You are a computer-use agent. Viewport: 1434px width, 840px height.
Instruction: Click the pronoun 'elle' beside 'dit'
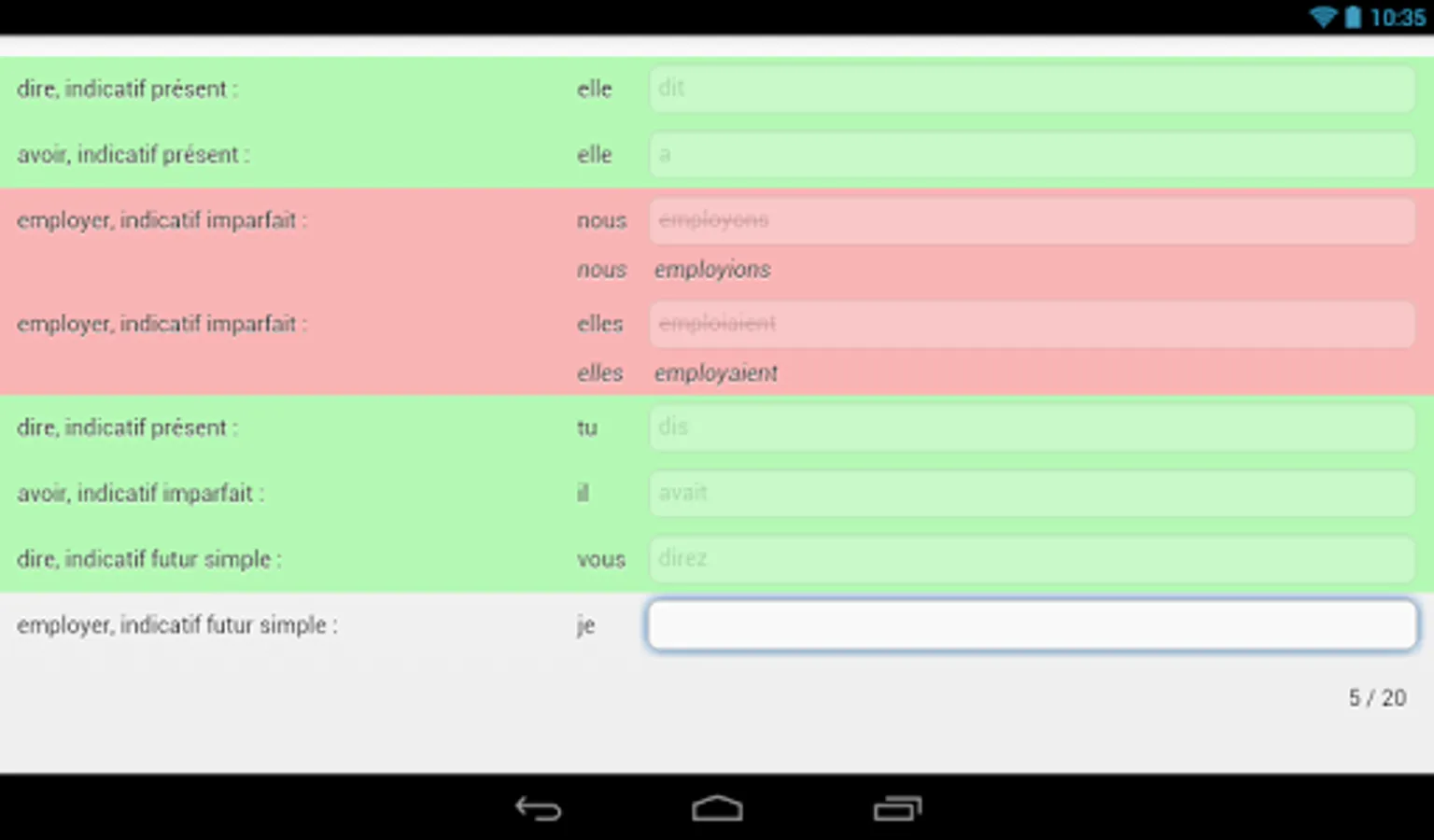click(595, 89)
